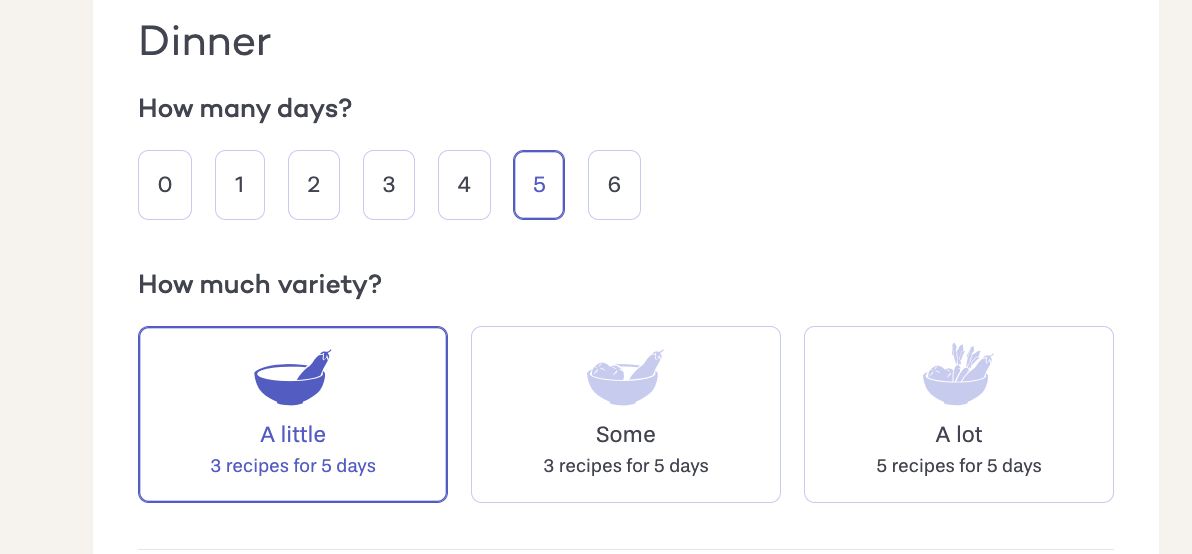
Task: Click the selected 5 days button
Action: coord(539,185)
